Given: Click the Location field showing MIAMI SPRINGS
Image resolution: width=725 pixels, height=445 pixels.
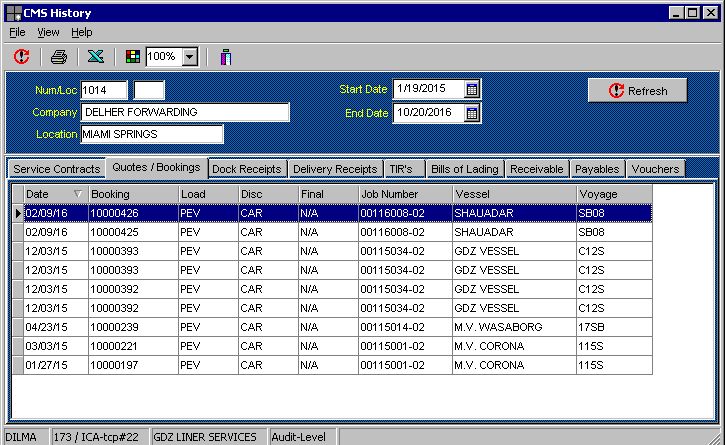Looking at the screenshot, I should click(152, 134).
